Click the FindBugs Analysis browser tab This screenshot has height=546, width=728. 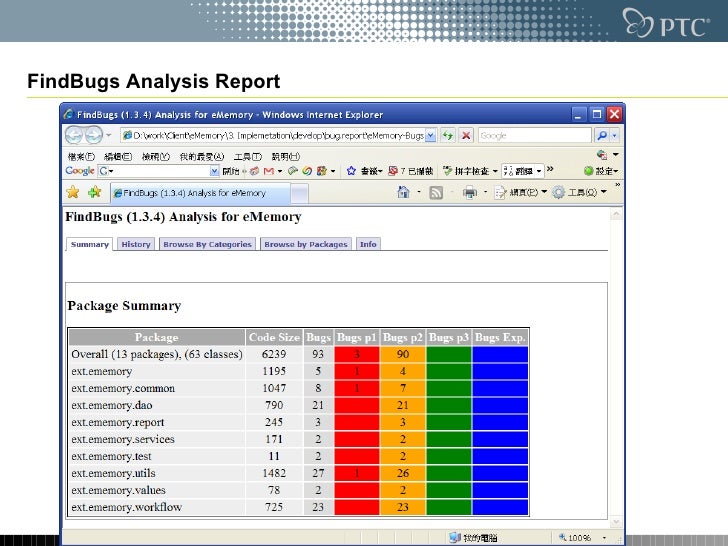pos(200,192)
